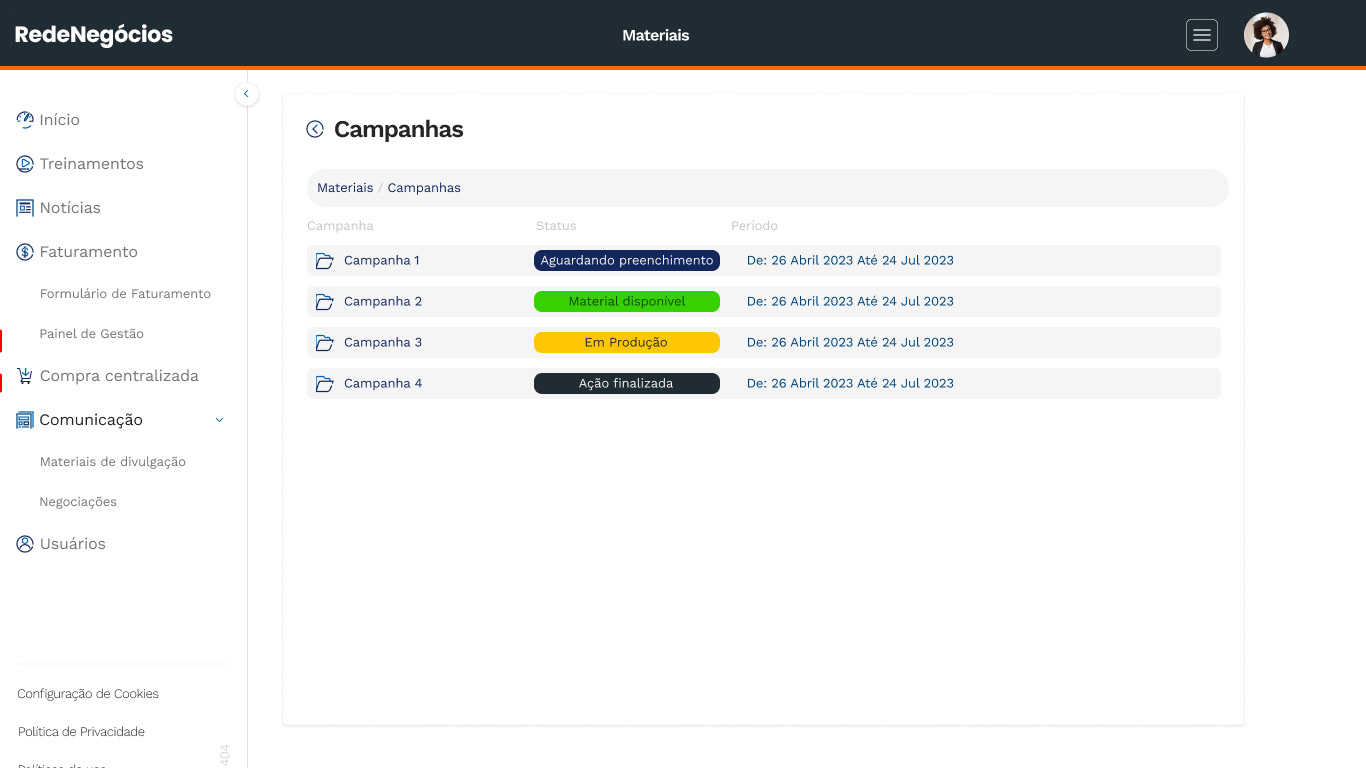Click the Início dashboard icon
Image resolution: width=1366 pixels, height=768 pixels.
(x=25, y=120)
